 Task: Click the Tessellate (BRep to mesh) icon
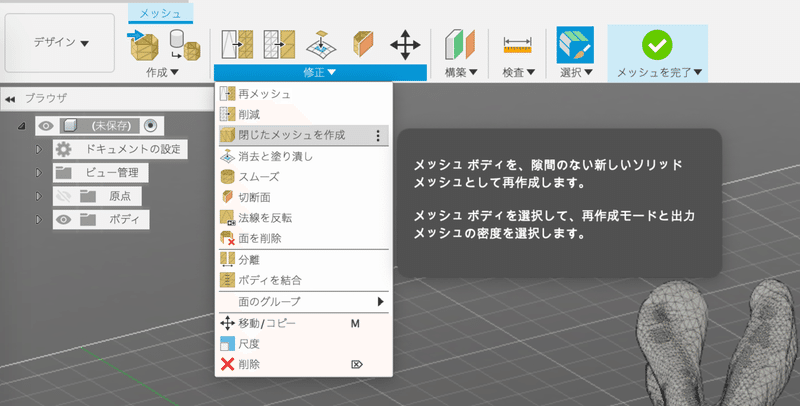pyautogui.click(x=184, y=45)
